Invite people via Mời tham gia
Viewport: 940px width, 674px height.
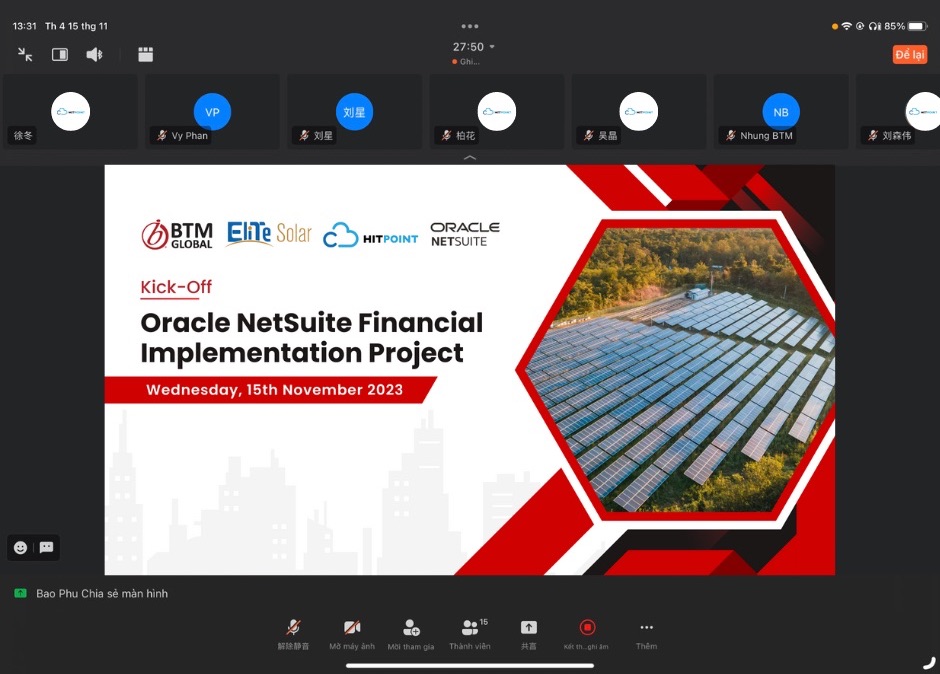click(411, 634)
